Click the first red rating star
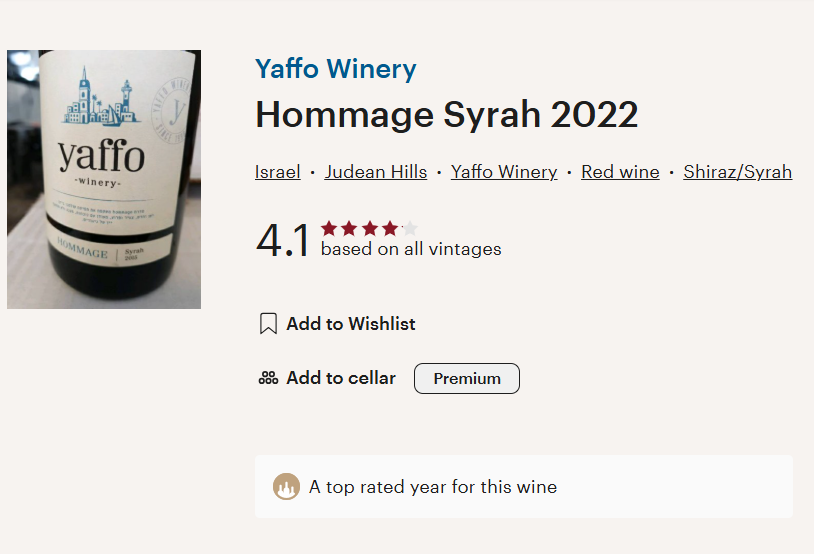 tap(329, 228)
